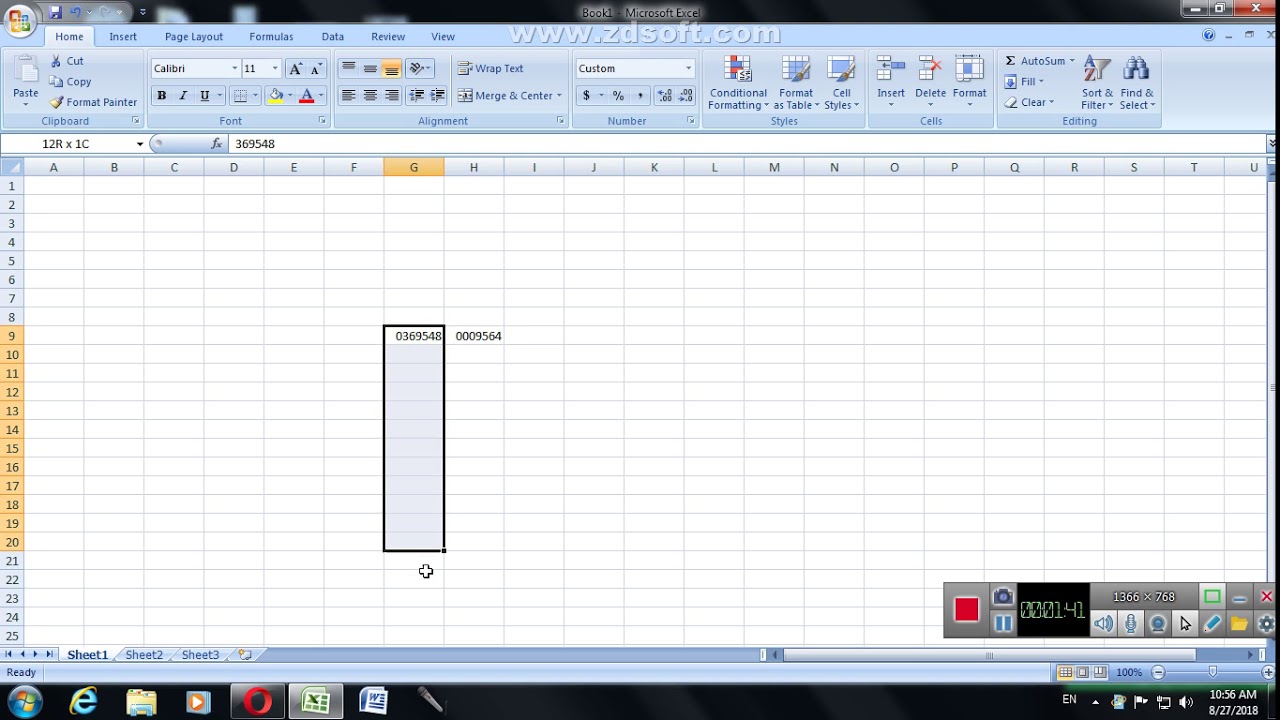Increase the indent
This screenshot has width=1280, height=720.
pos(437,96)
